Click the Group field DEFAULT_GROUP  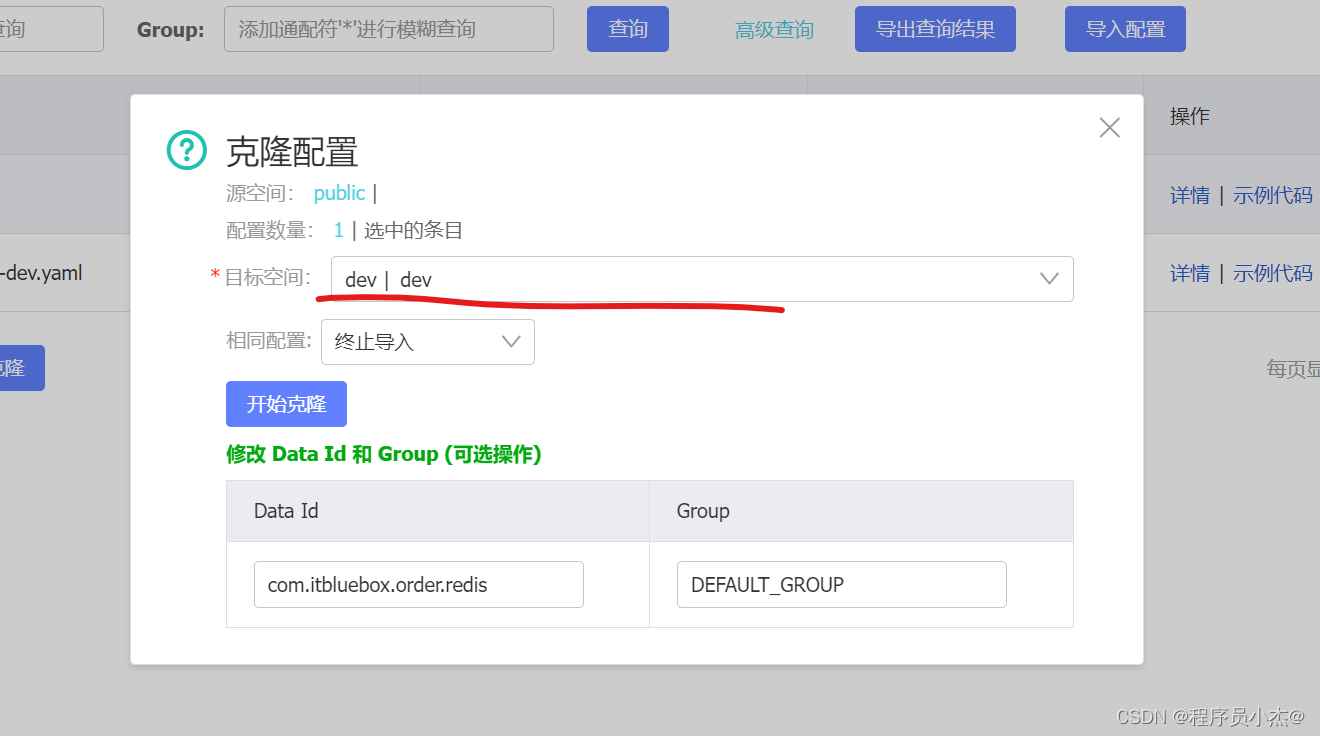click(842, 584)
